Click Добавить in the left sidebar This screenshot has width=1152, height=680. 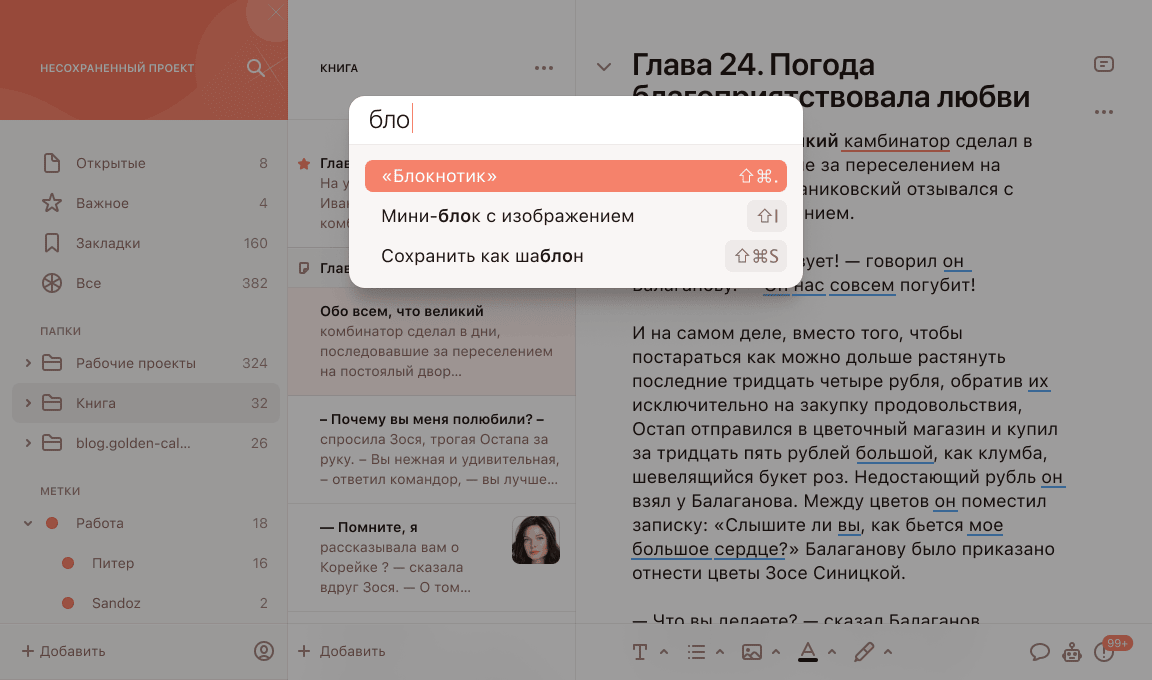click(66, 651)
